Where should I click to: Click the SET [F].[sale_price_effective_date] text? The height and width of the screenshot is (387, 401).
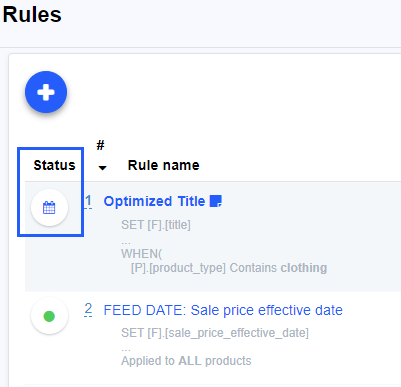click(215, 333)
